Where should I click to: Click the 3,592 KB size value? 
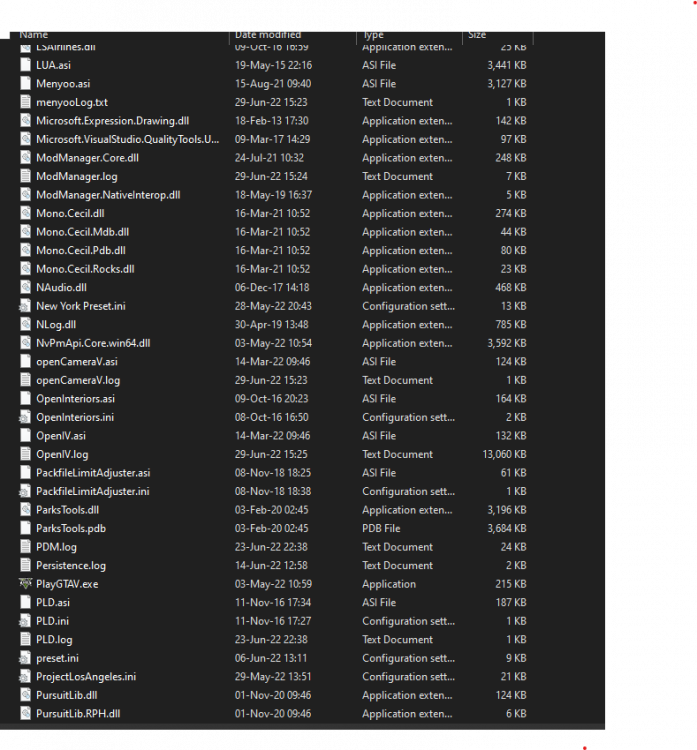click(507, 343)
